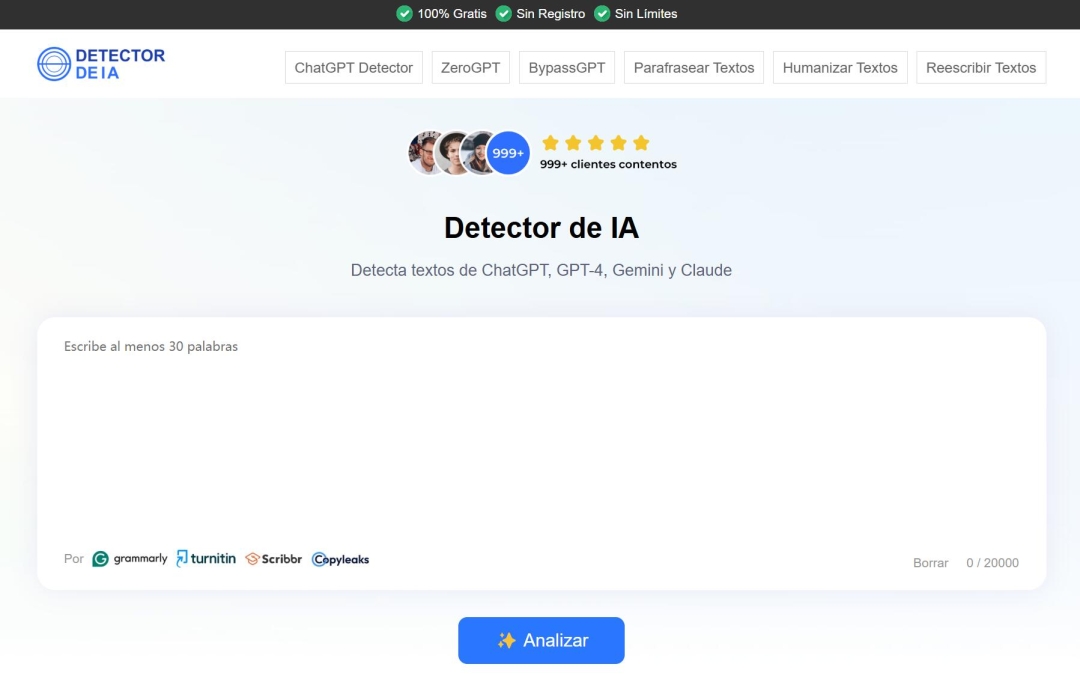This screenshot has height=685, width=1080.
Task: Click the sparkle icon on the Analizar button
Action: pyautogui.click(x=506, y=640)
